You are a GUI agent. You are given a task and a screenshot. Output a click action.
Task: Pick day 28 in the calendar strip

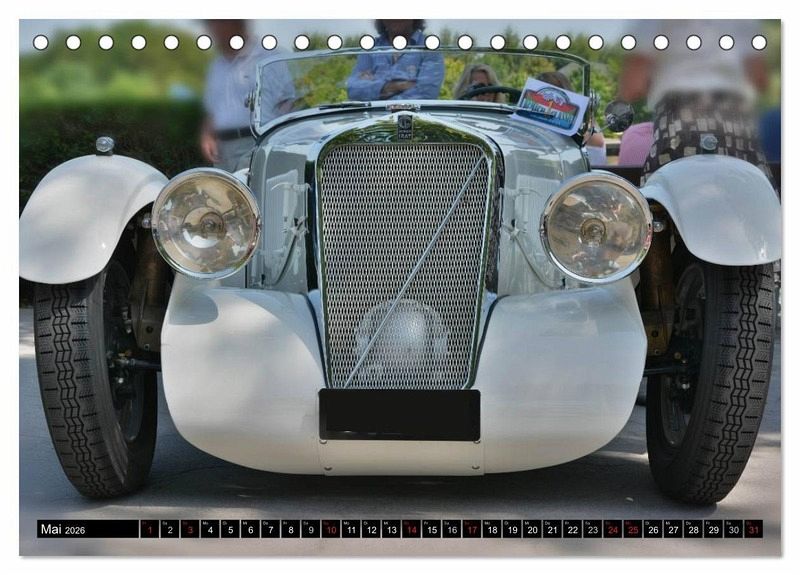[694, 529]
